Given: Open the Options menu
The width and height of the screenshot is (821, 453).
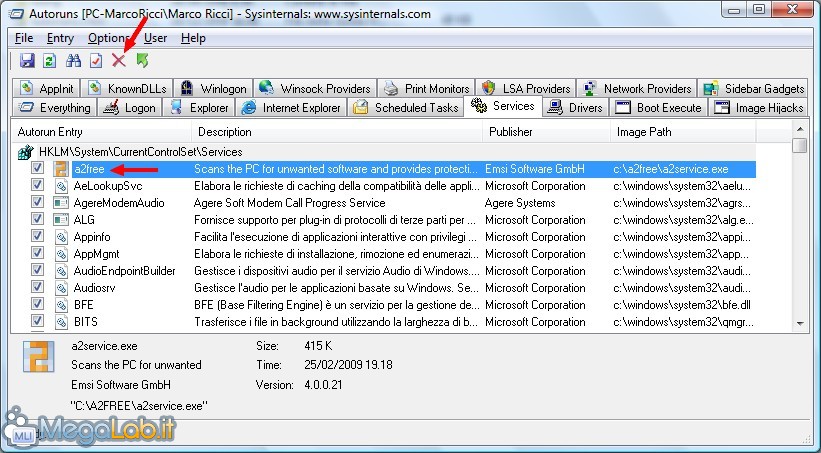Looking at the screenshot, I should (108, 38).
